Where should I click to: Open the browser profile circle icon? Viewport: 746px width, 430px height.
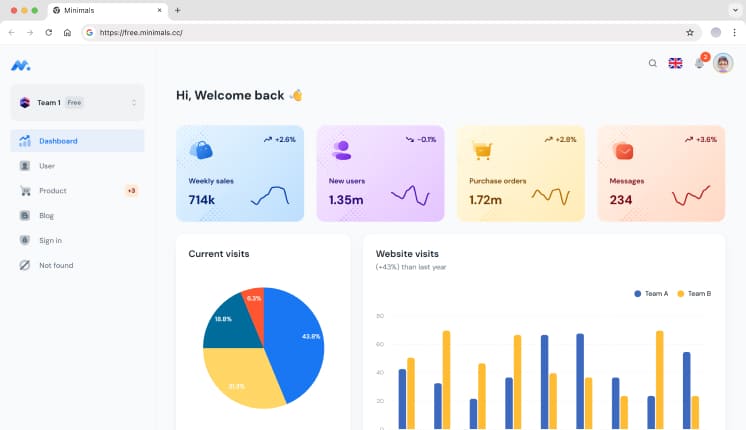point(716,32)
